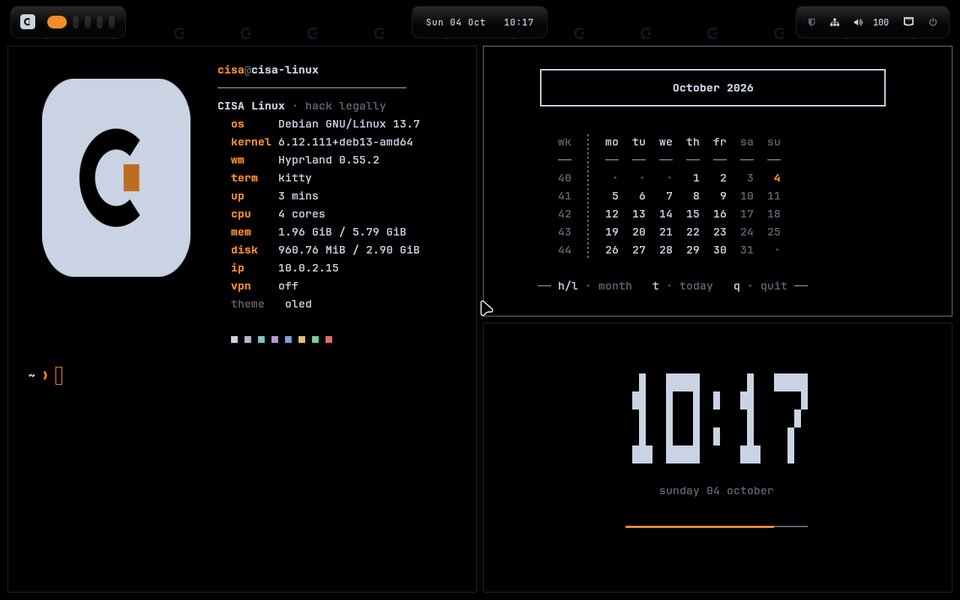The width and height of the screenshot is (960, 600).
Task: Click the orange day progress bar
Action: tap(699, 527)
